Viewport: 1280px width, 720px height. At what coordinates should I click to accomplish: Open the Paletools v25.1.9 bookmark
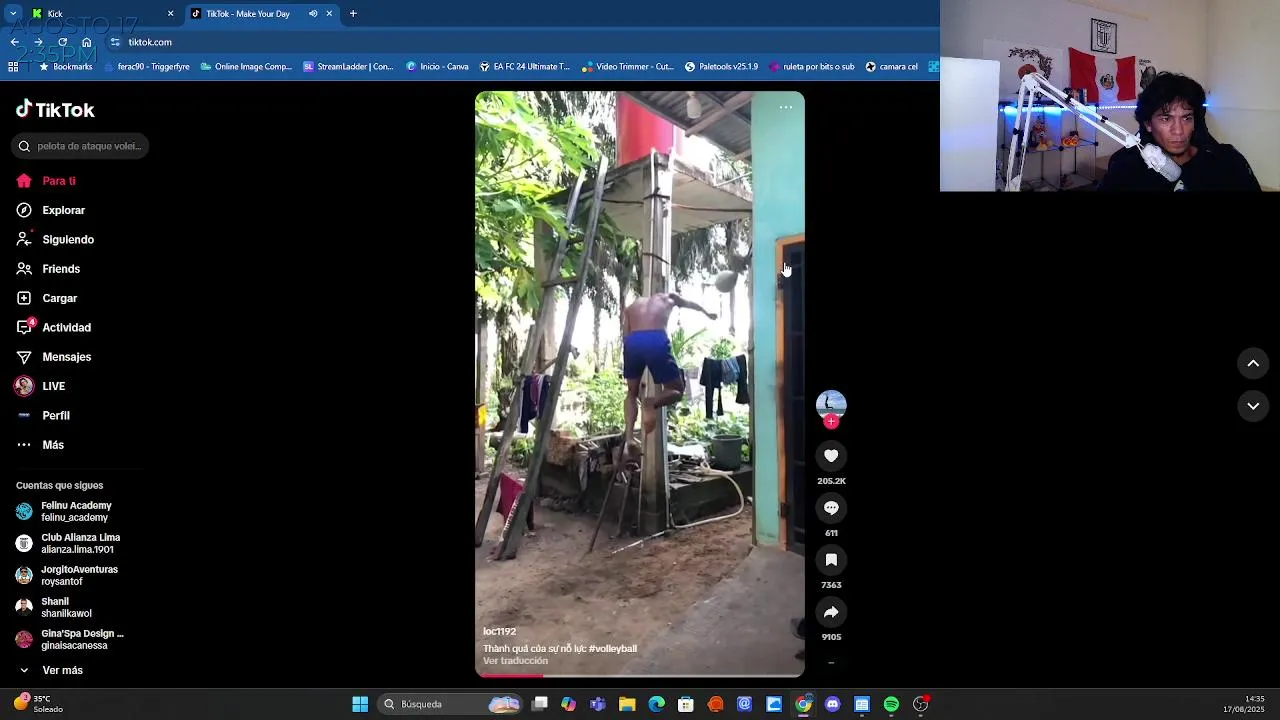click(721, 67)
